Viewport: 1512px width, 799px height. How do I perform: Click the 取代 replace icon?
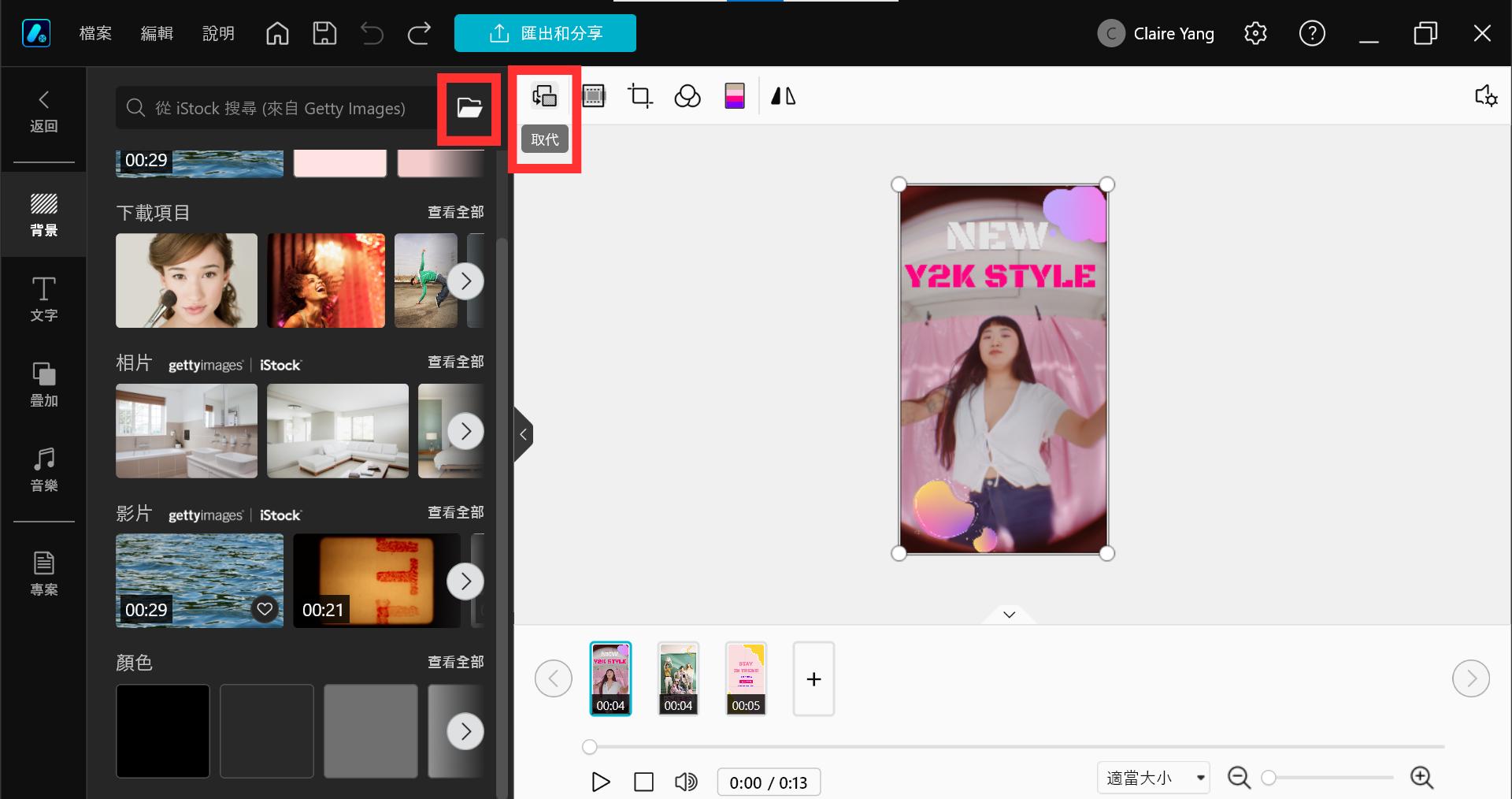[x=544, y=96]
